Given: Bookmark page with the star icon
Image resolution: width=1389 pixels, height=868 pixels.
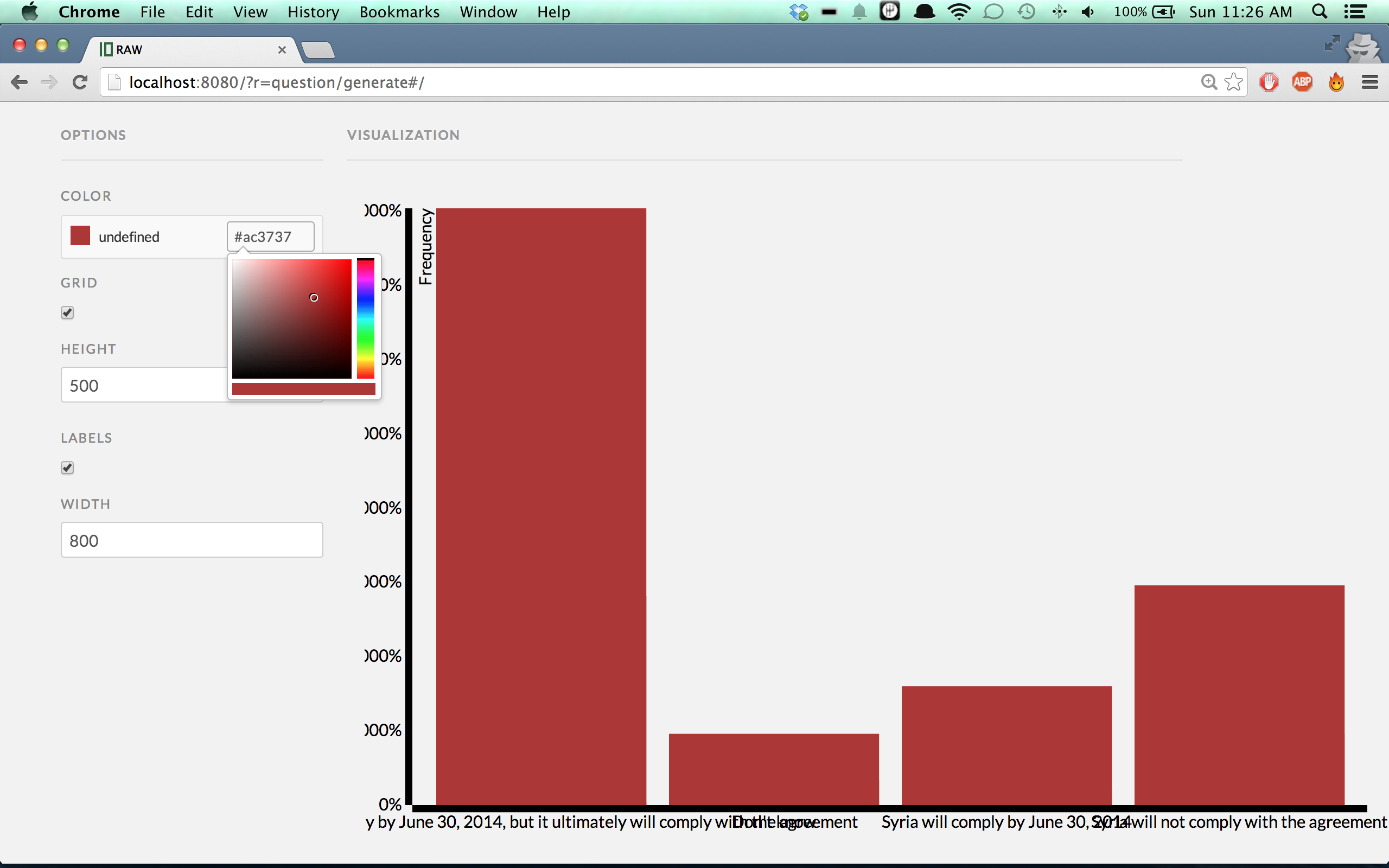Looking at the screenshot, I should pos(1233,82).
